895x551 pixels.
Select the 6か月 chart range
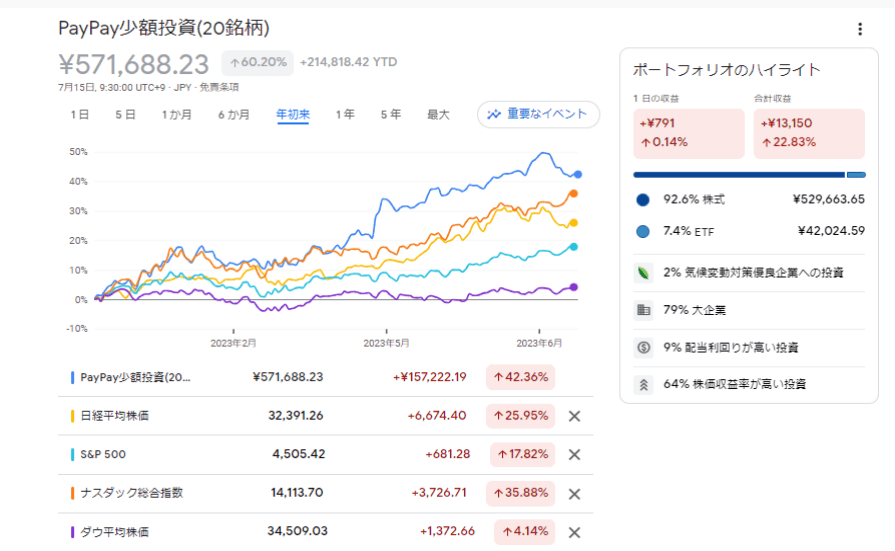pos(234,115)
